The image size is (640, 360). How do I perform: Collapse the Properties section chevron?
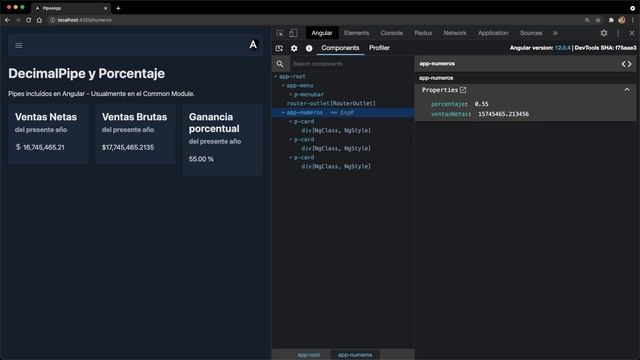click(x=627, y=90)
